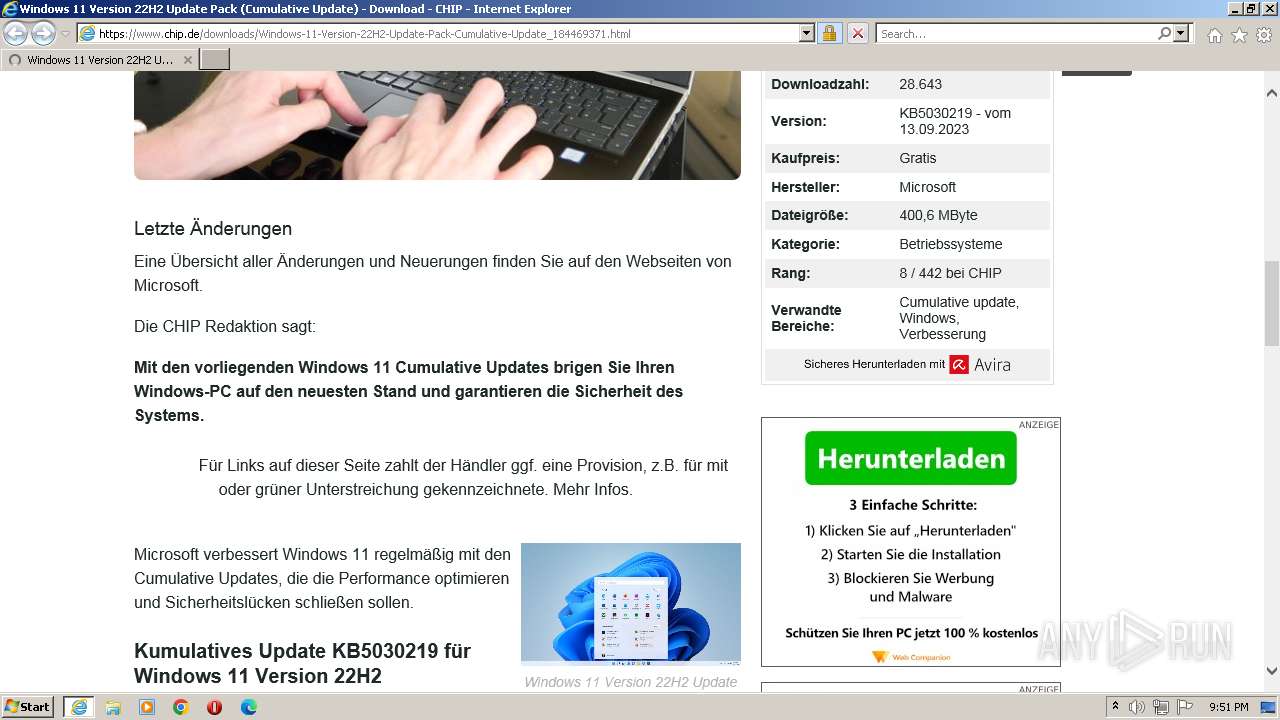
Task: Click the scrollbar down arrow
Action: [x=1272, y=672]
